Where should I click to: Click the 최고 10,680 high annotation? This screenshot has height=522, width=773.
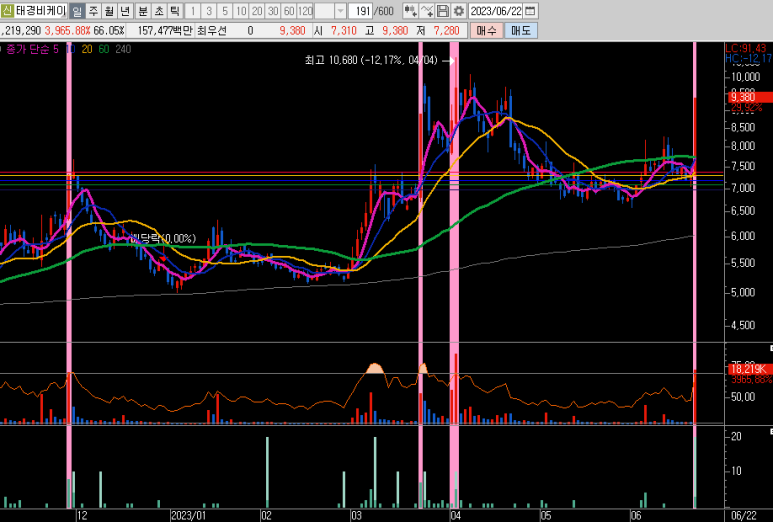(x=371, y=60)
